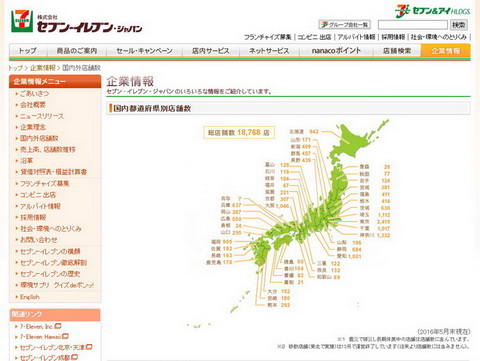This screenshot has width=480, height=361.
Task: Click the 神奈川 1,332 map label
Action: (x=375, y=235)
